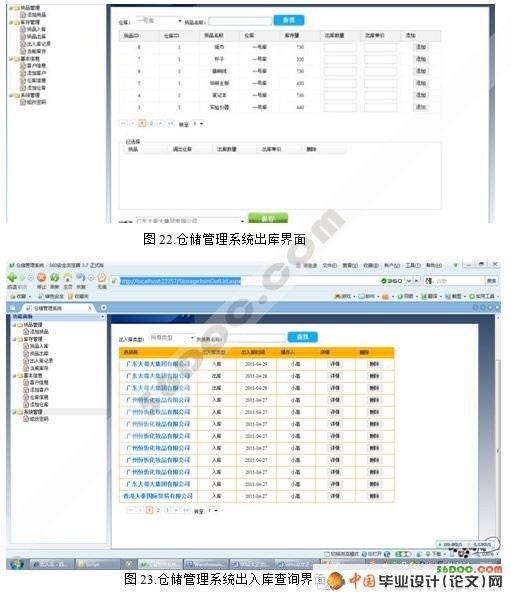Click the 翻译 icon on the plugin bar
The image size is (511, 597).
click(423, 296)
